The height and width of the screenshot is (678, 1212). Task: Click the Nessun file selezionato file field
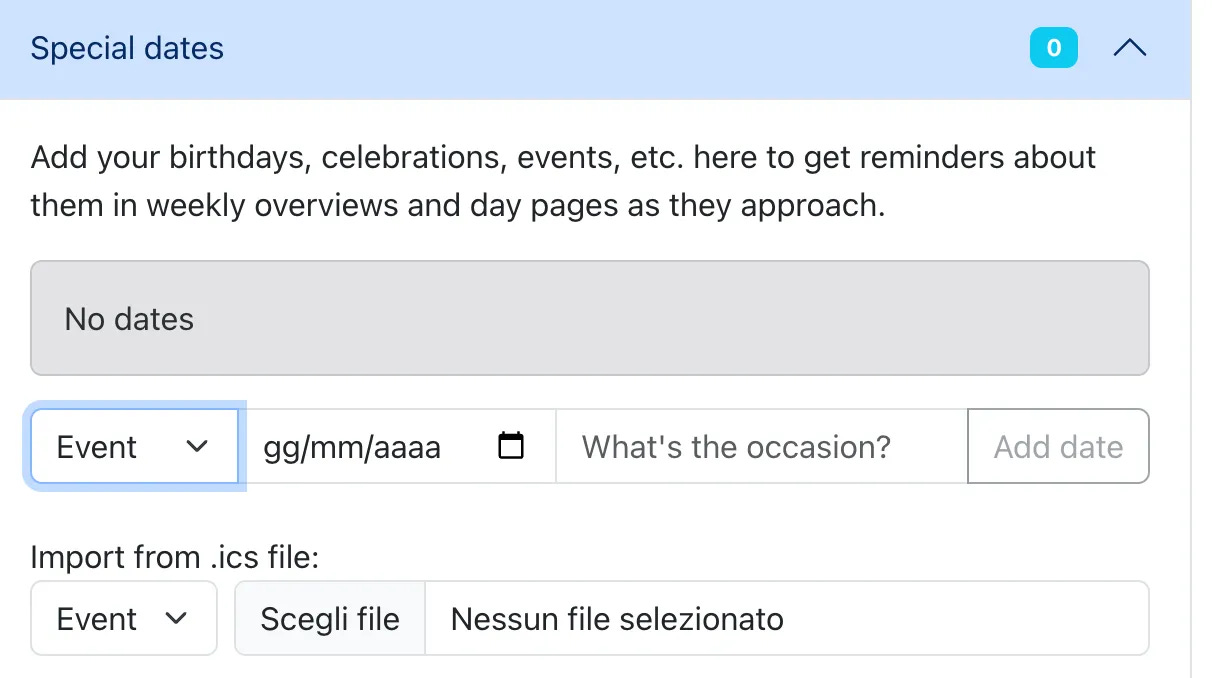(x=787, y=618)
